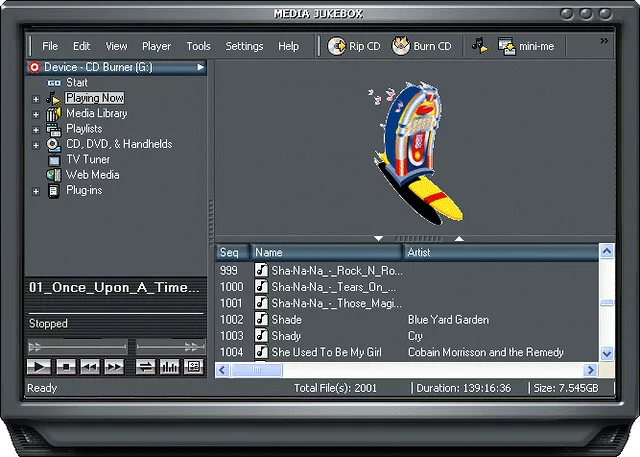This screenshot has width=640, height=457.
Task: Click the music notes toolbar icon
Action: click(x=480, y=46)
